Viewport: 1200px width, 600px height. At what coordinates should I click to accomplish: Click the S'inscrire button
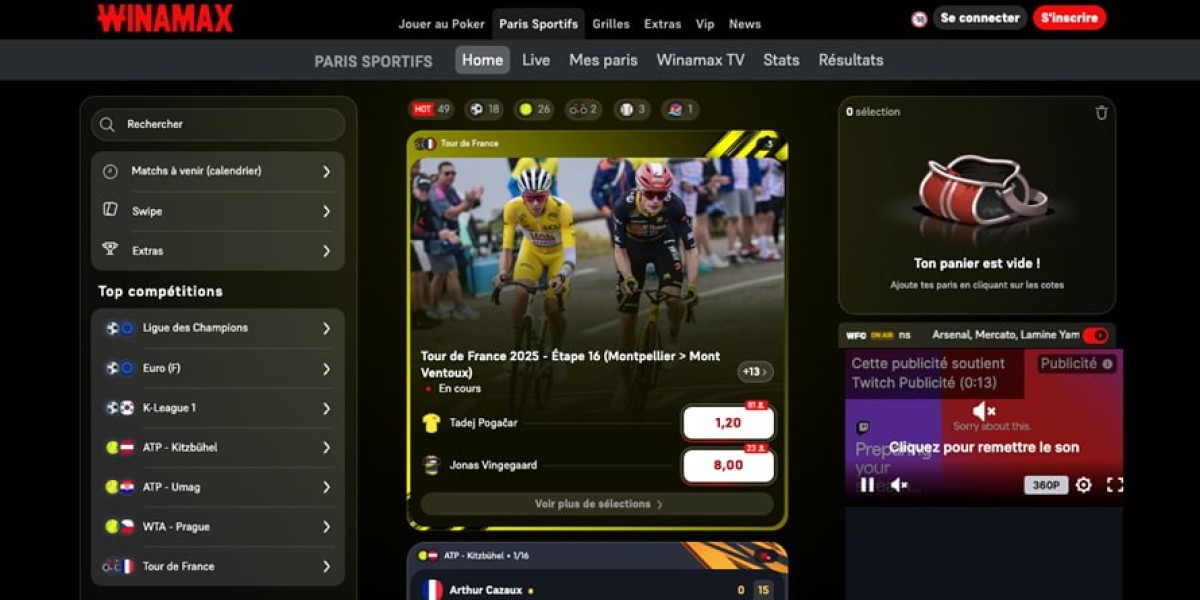click(1070, 18)
